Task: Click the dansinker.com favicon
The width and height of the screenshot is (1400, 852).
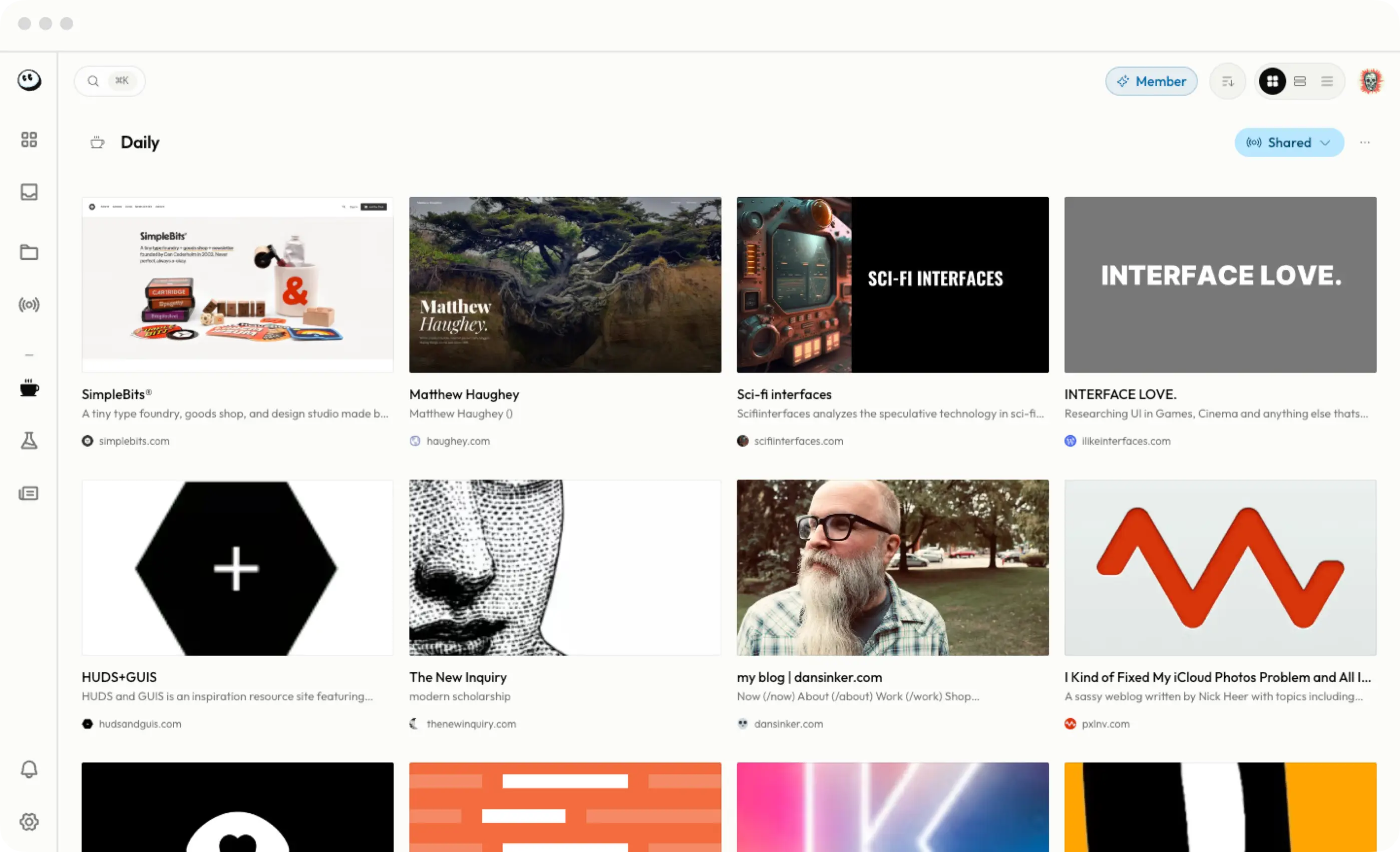Action: point(743,724)
